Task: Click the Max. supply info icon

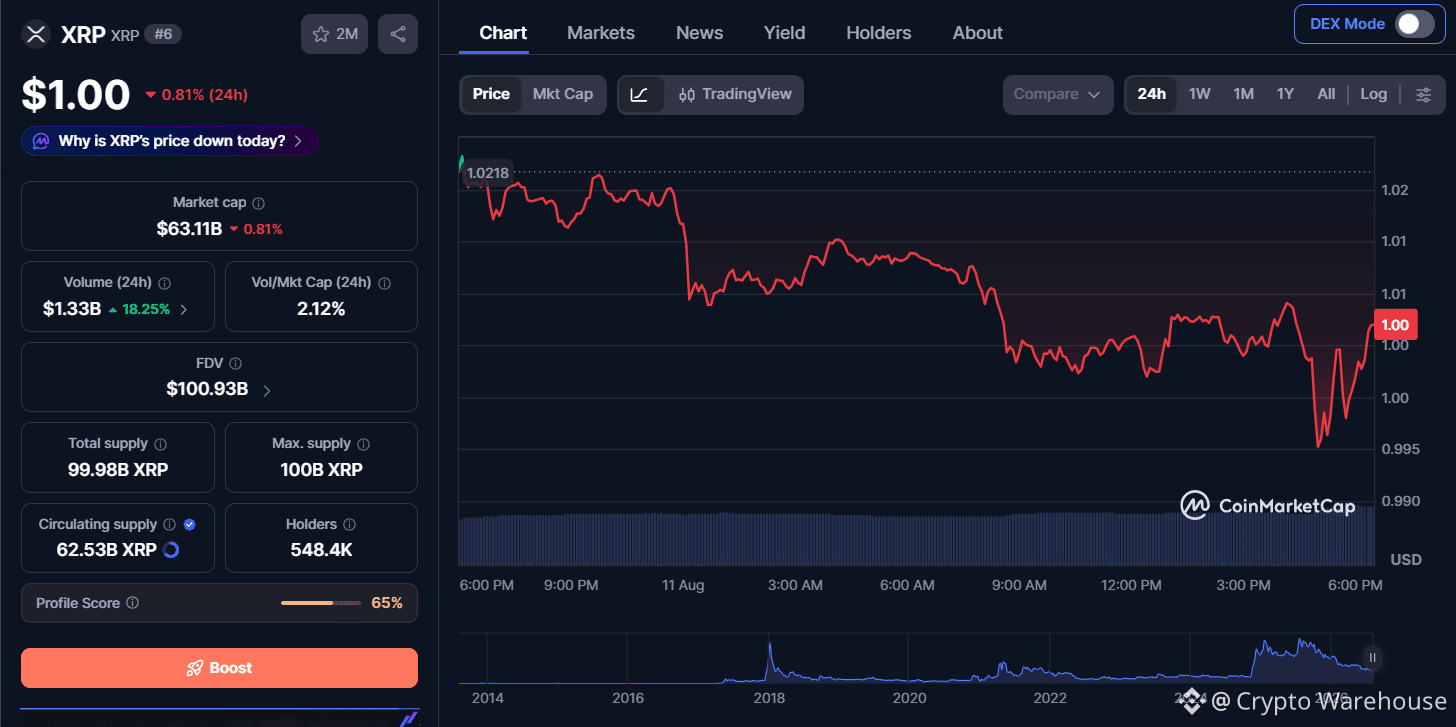Action: pos(363,444)
